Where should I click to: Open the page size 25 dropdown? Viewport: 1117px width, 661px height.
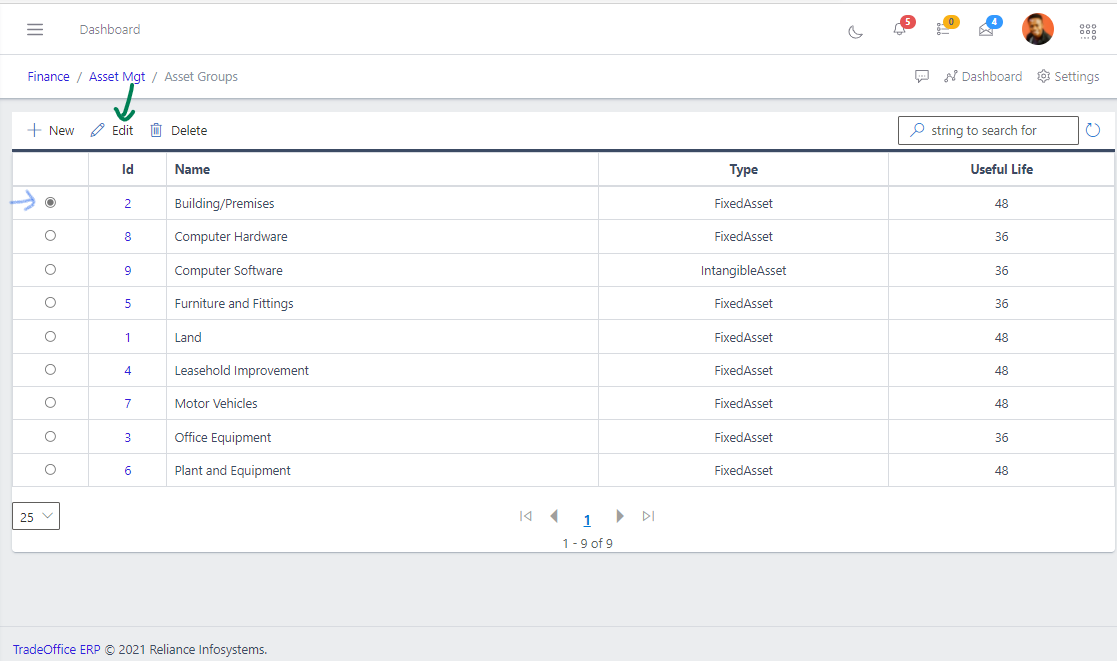pos(35,516)
